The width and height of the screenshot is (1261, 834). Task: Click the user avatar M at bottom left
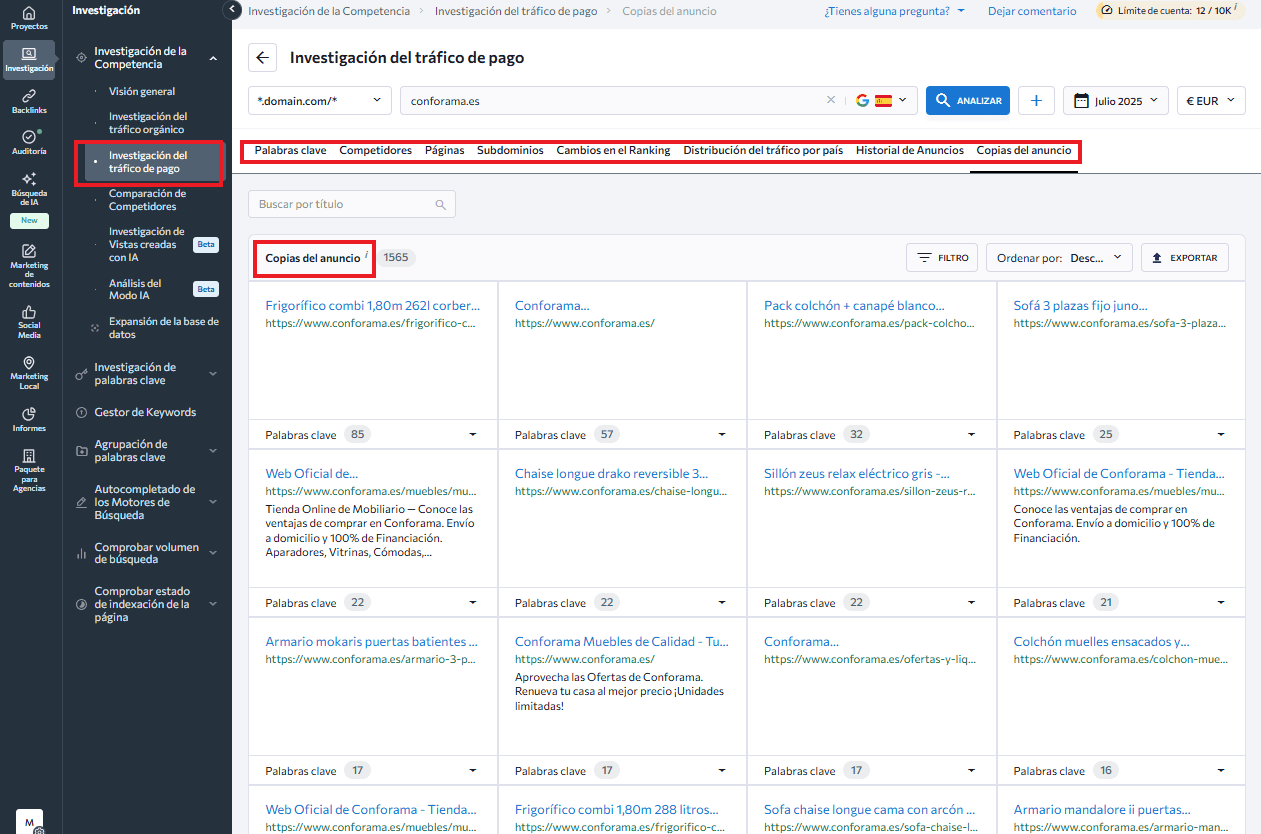(28, 820)
